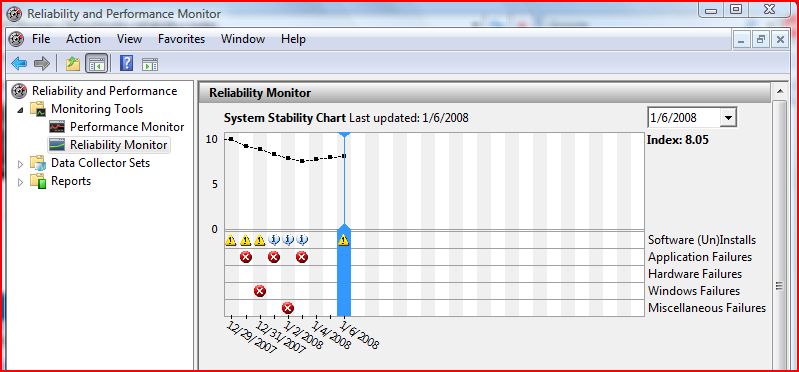This screenshot has width=799, height=372.
Task: Click the 1/2/2008 Software (Un)Installs info icon
Action: pyautogui.click(x=288, y=240)
